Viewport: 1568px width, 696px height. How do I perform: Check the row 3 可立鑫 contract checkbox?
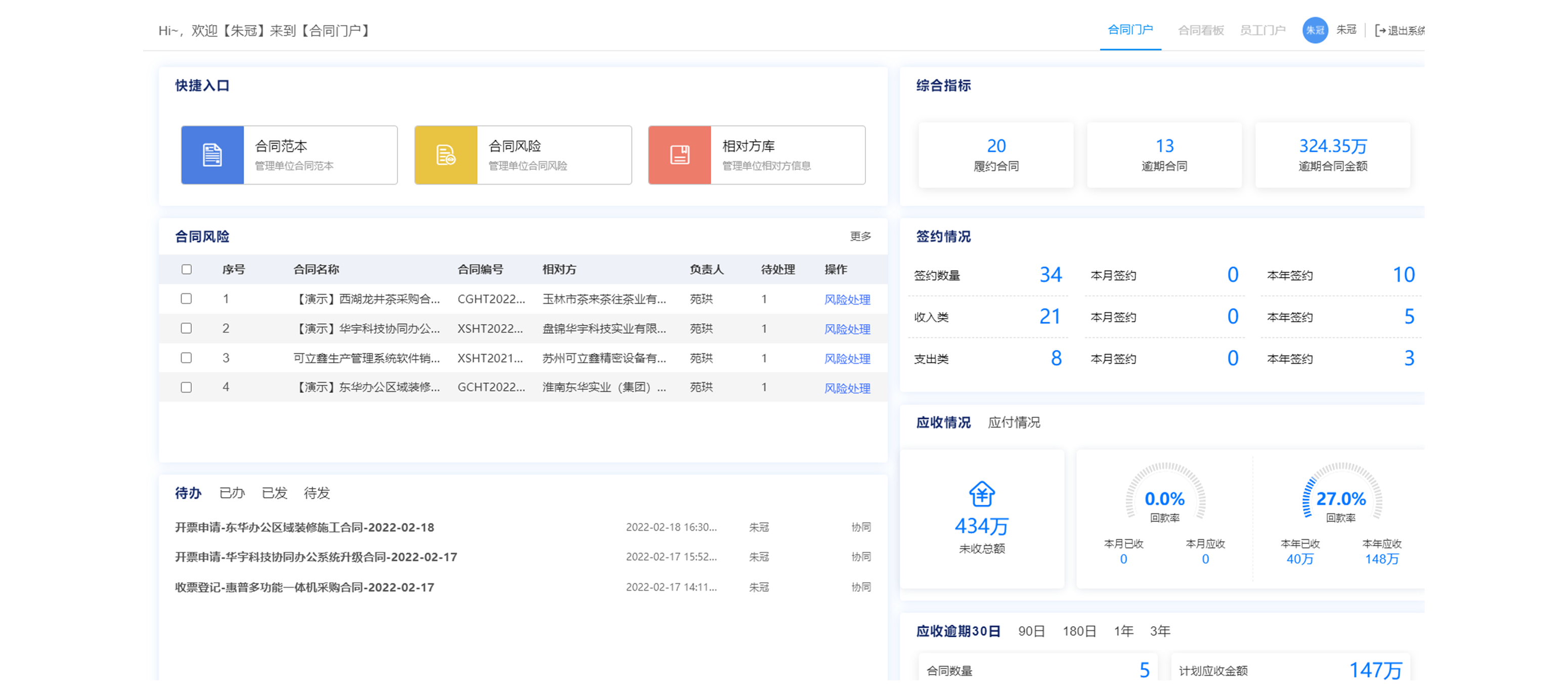[186, 358]
